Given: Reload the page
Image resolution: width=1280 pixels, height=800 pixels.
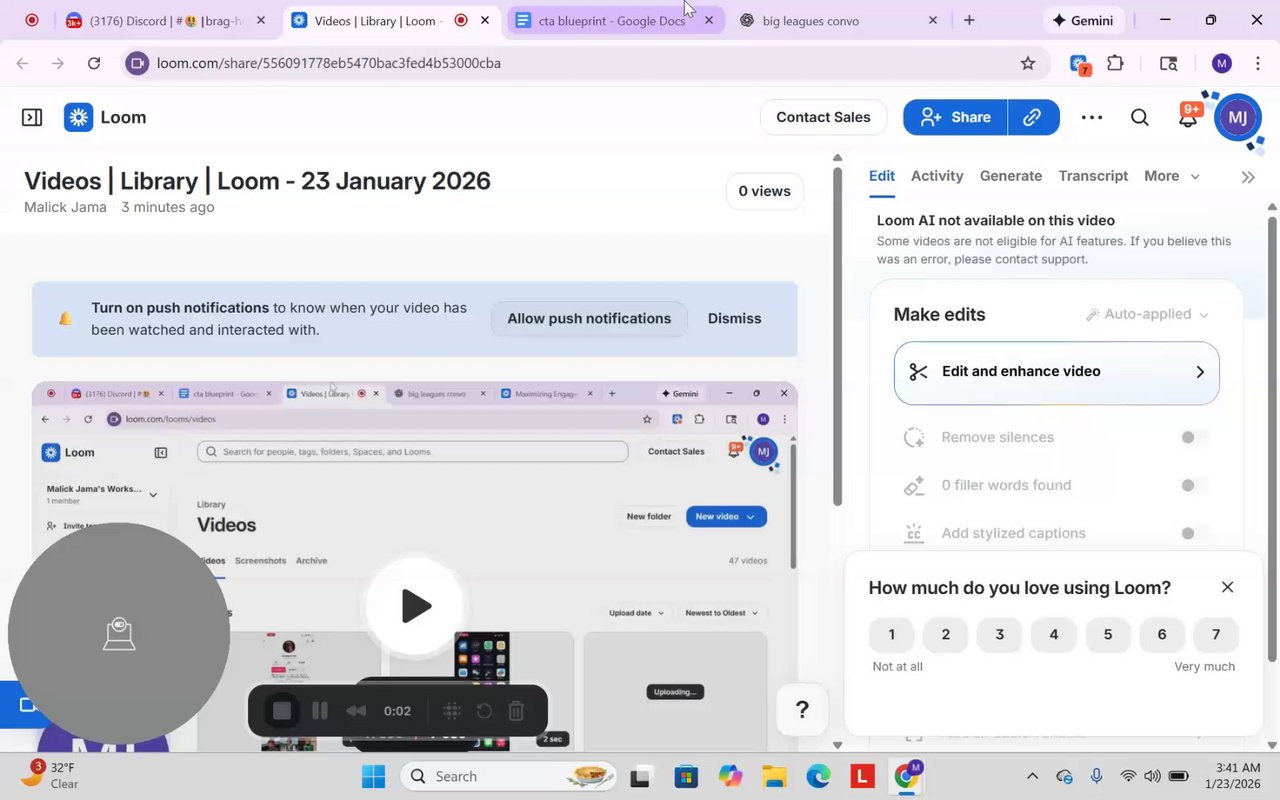Looking at the screenshot, I should pos(94,63).
